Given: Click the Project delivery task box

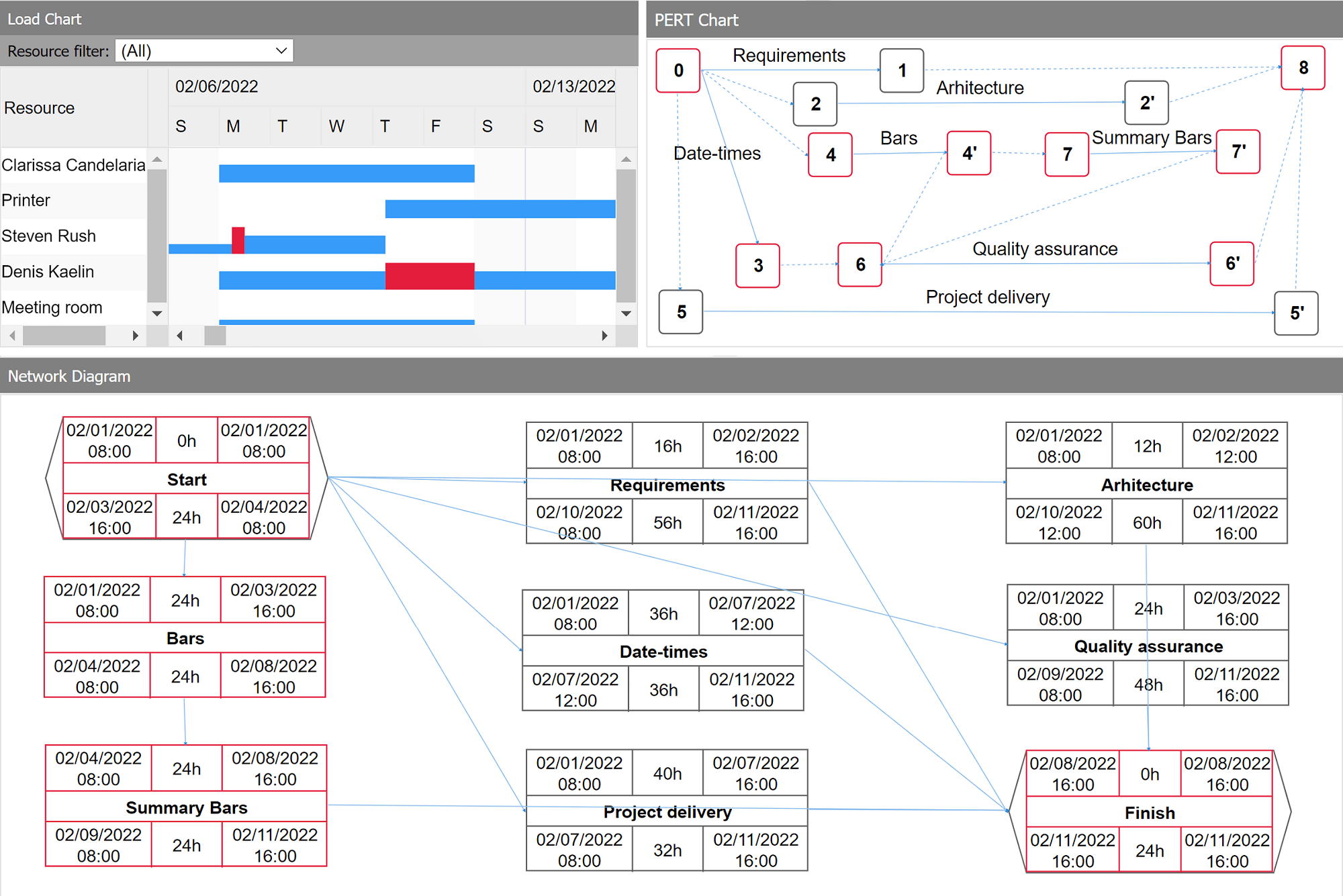Looking at the screenshot, I should [667, 812].
